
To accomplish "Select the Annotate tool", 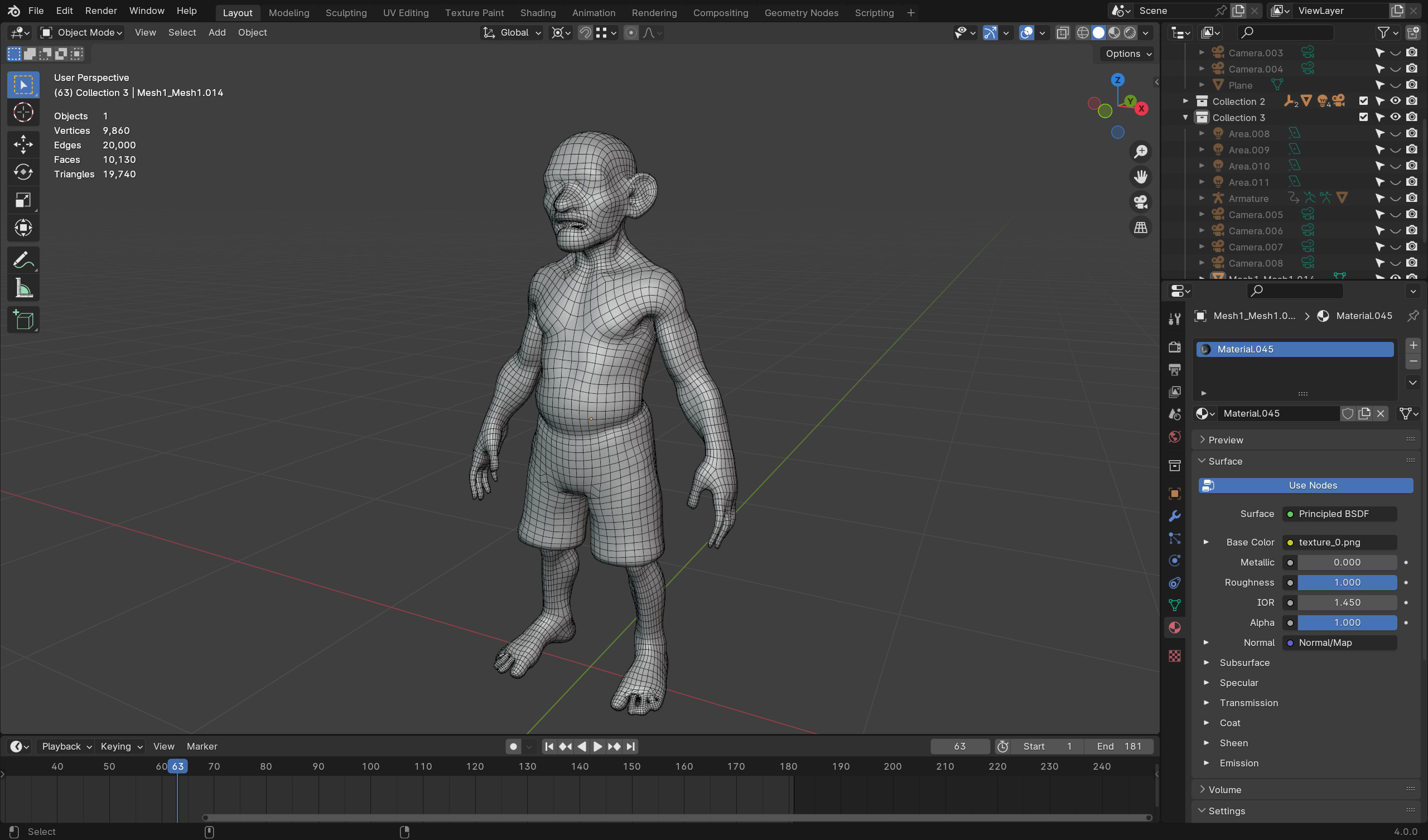I will tap(23, 260).
